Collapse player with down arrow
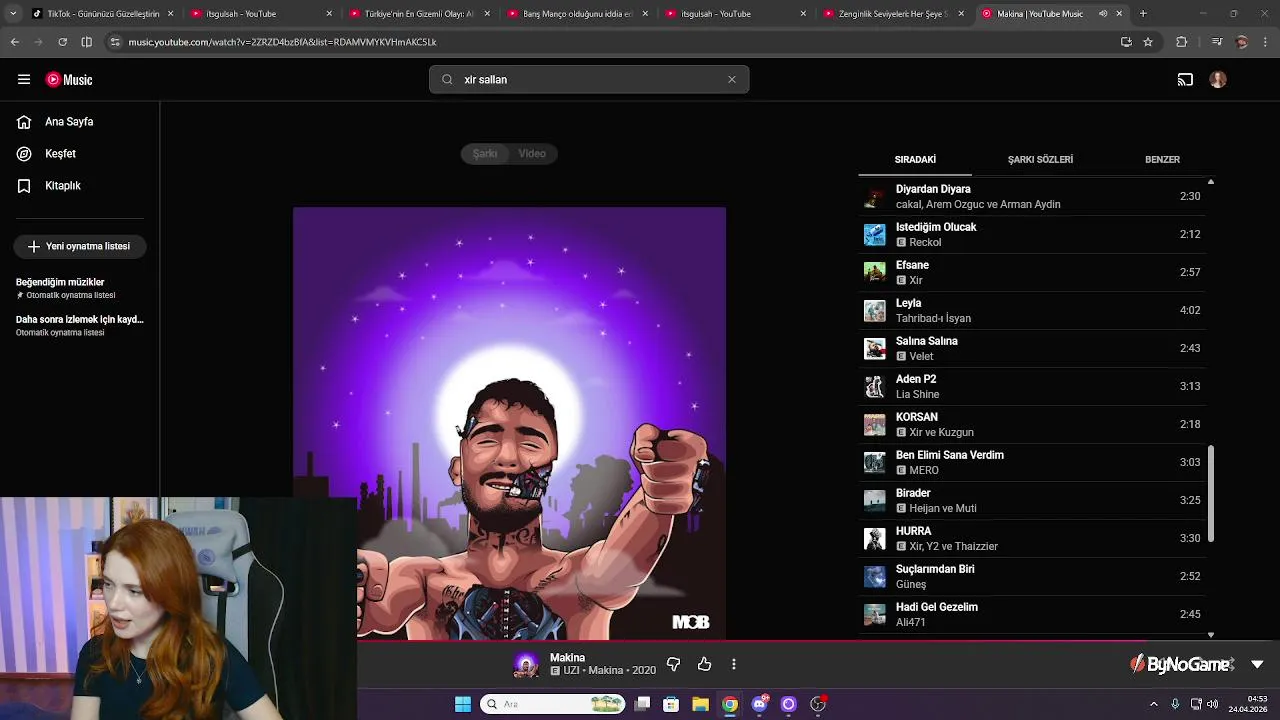1280x720 pixels. point(1257,664)
